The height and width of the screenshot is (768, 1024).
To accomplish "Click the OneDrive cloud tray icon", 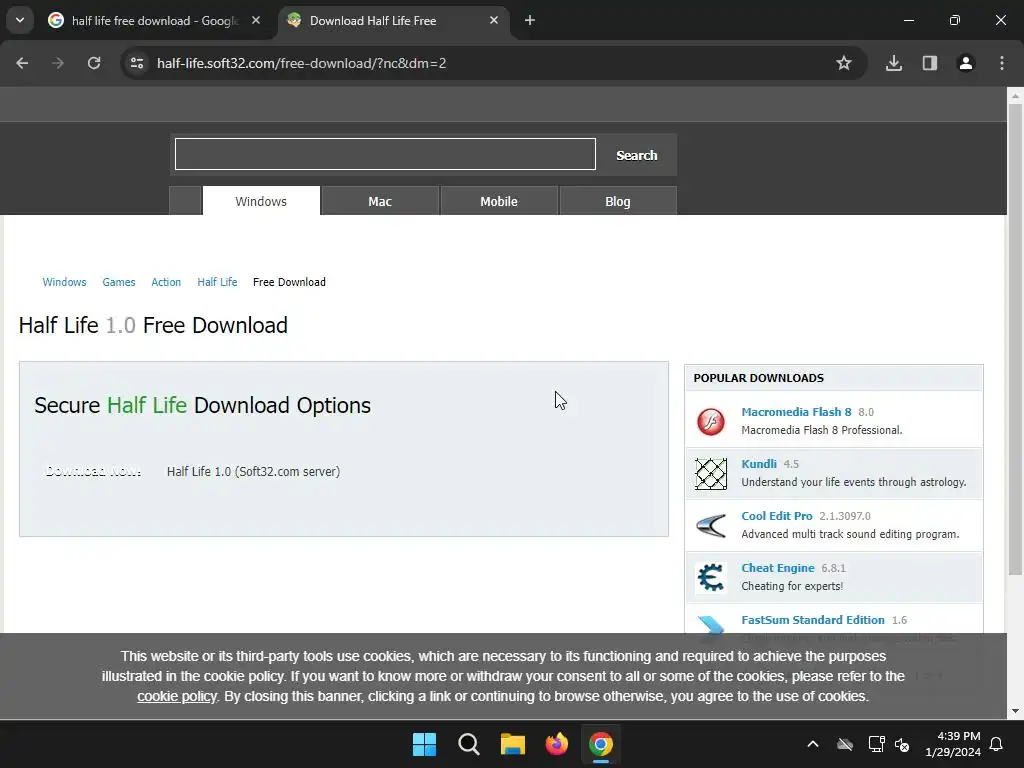I will 845,744.
